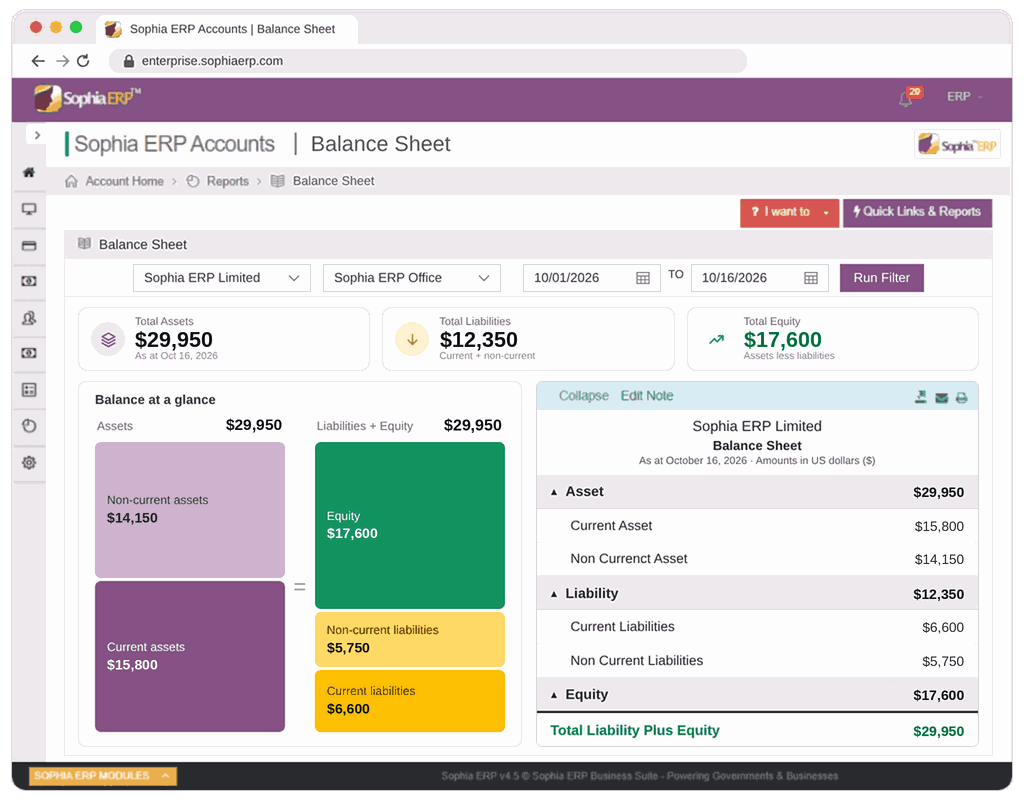Expand the left sidebar with chevron
The width and height of the screenshot is (1024, 800).
point(37,135)
